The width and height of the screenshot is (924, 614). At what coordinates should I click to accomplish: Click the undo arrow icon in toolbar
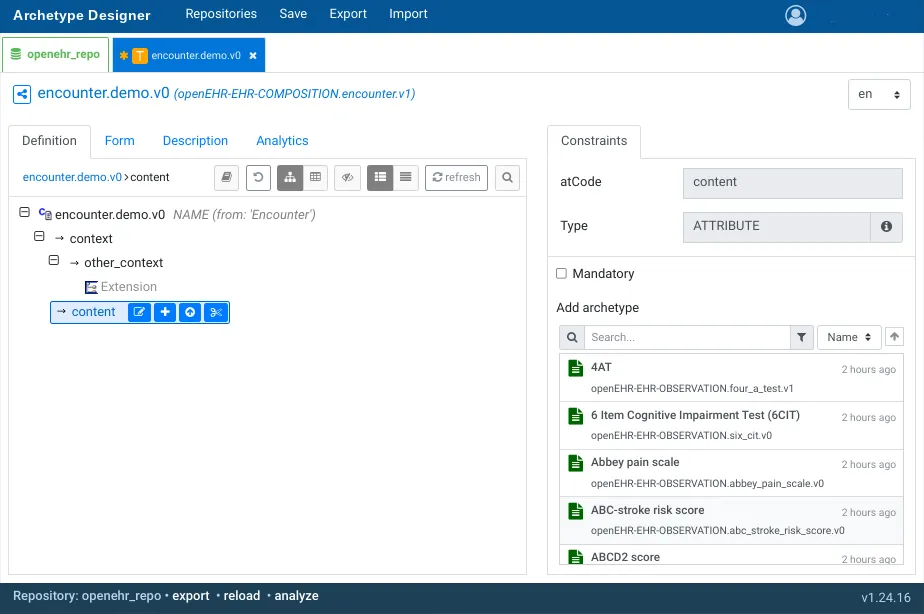coord(258,177)
